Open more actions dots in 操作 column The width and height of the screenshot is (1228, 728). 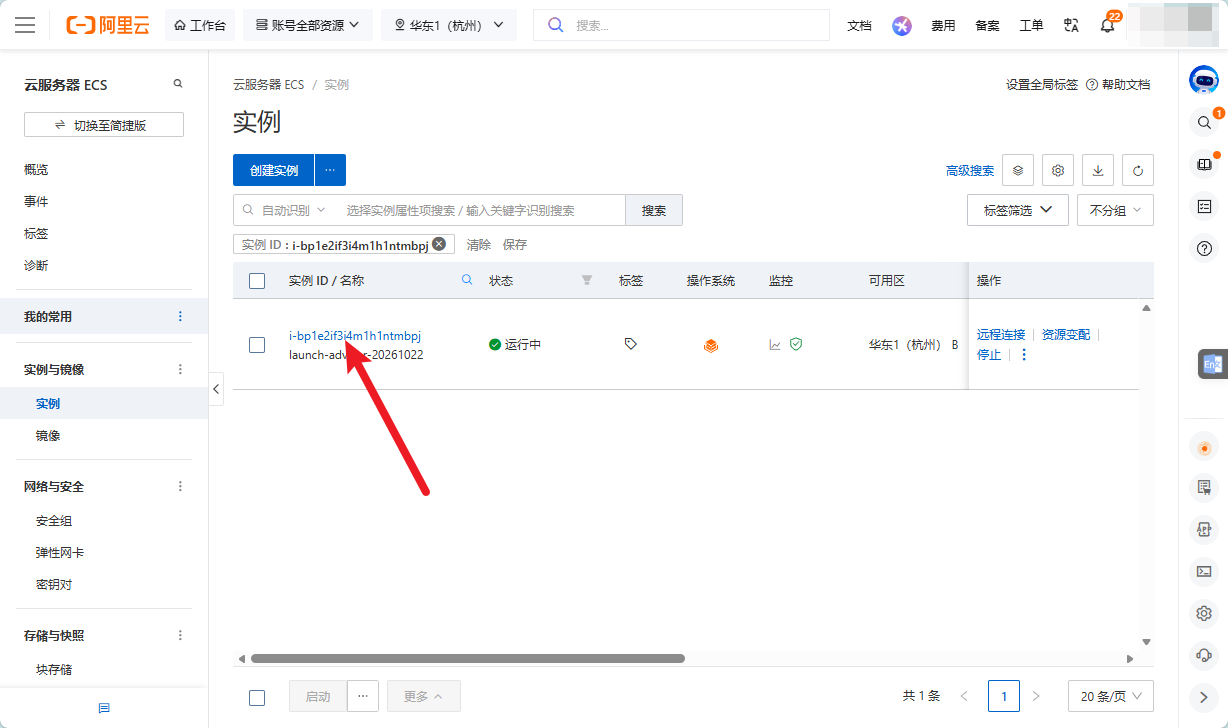pos(1024,355)
